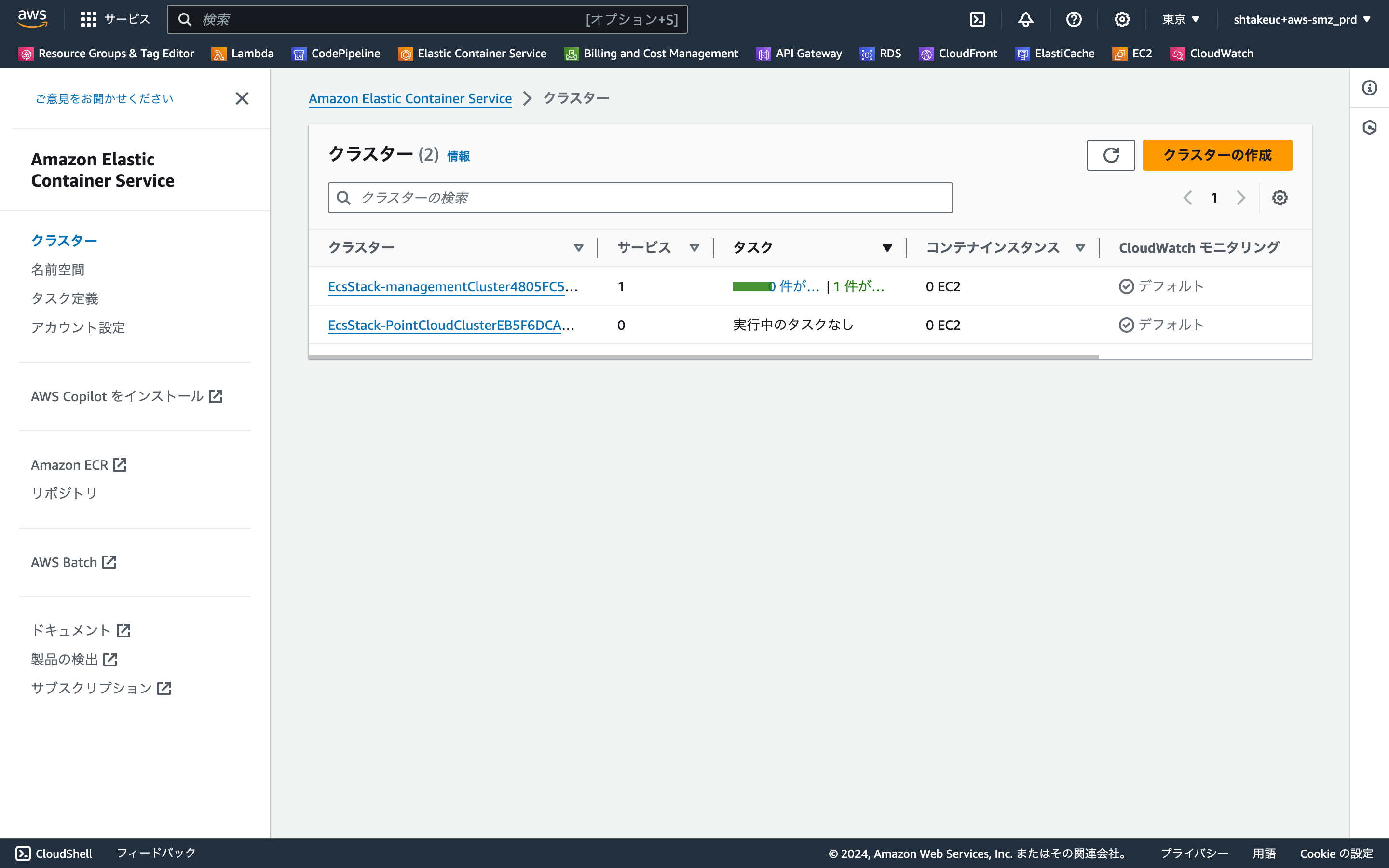This screenshot has width=1389, height=868.
Task: Open the CodePipeline favorite shortcut
Action: [336, 54]
